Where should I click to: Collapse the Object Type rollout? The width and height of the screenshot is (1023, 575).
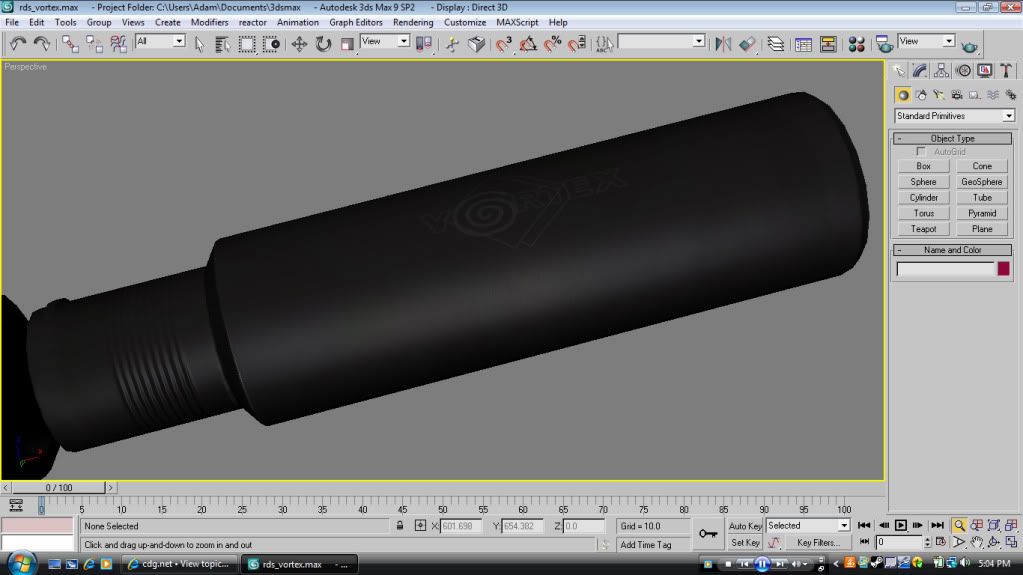coord(952,139)
